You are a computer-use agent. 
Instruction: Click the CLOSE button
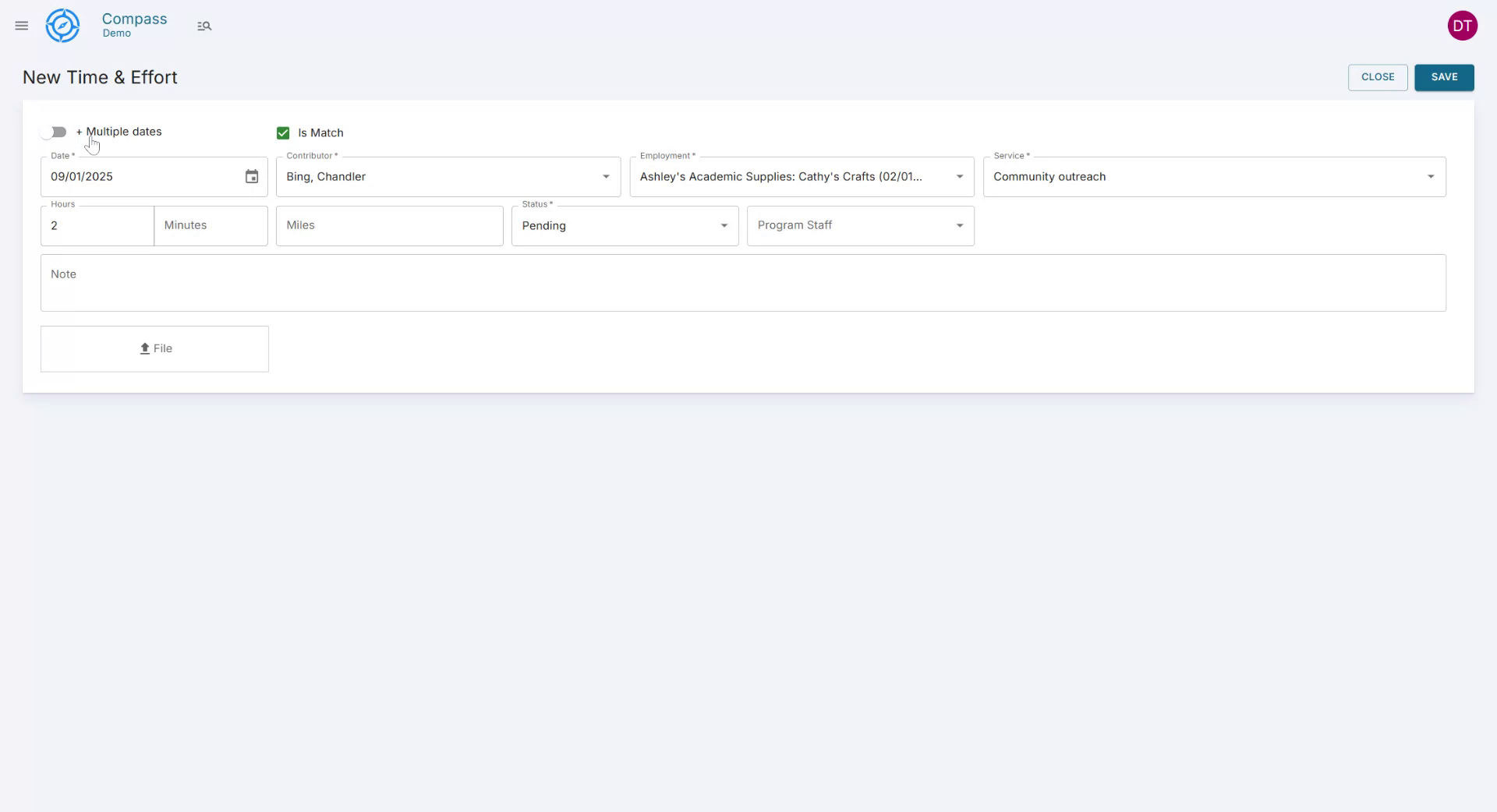[1377, 77]
